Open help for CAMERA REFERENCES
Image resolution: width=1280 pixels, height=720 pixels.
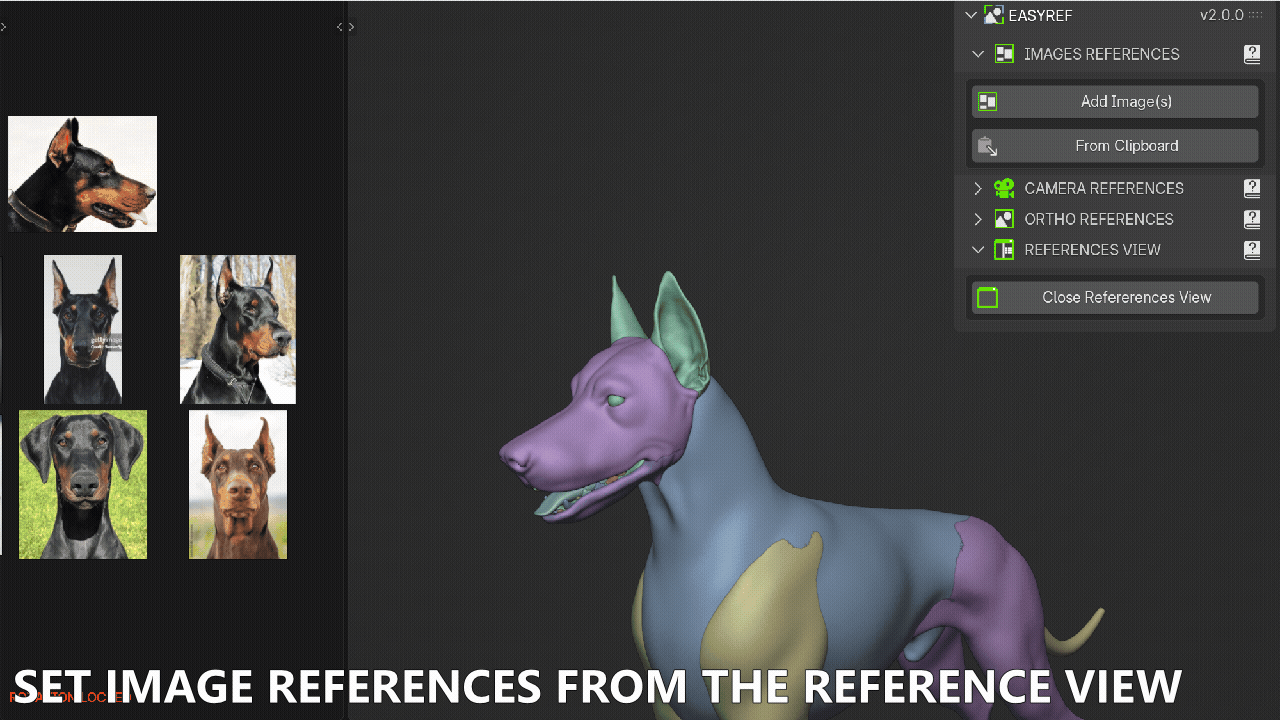pyautogui.click(x=1252, y=188)
